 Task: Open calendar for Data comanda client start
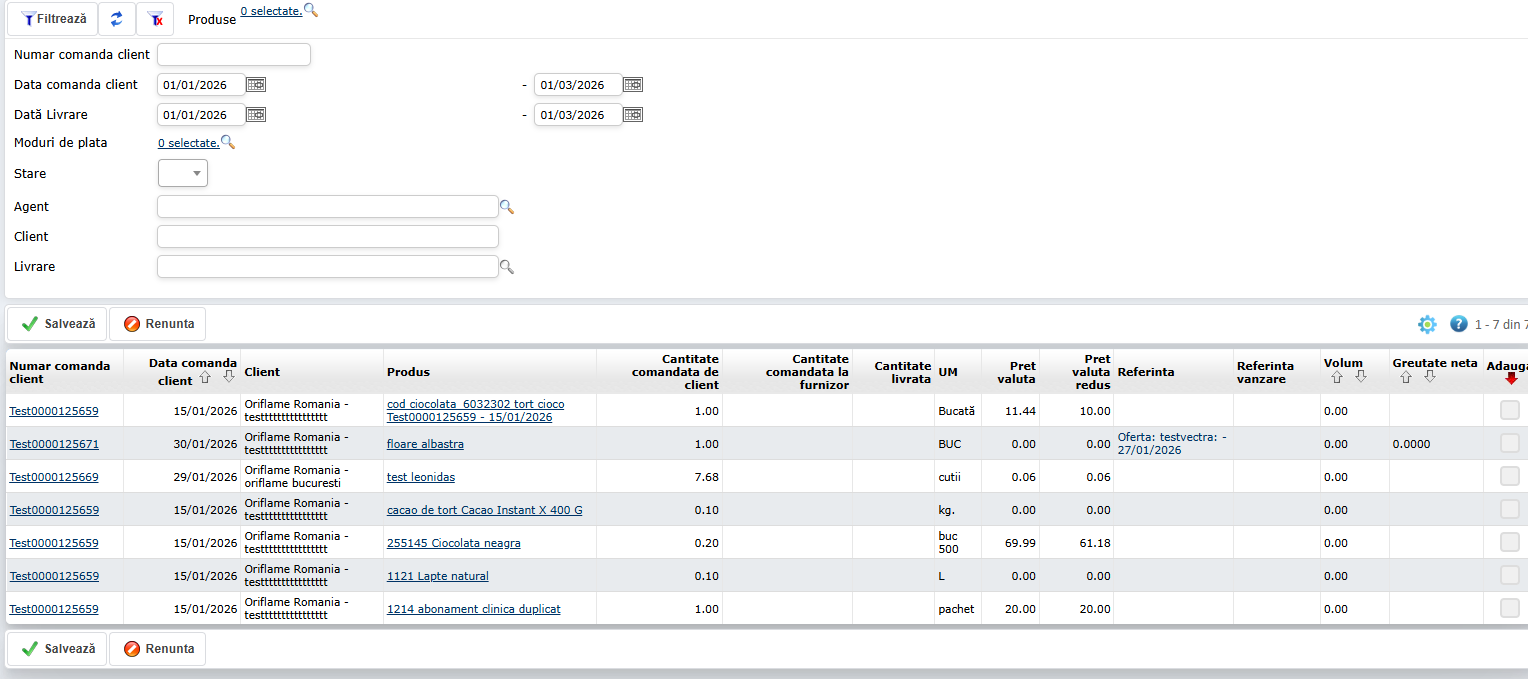256,85
